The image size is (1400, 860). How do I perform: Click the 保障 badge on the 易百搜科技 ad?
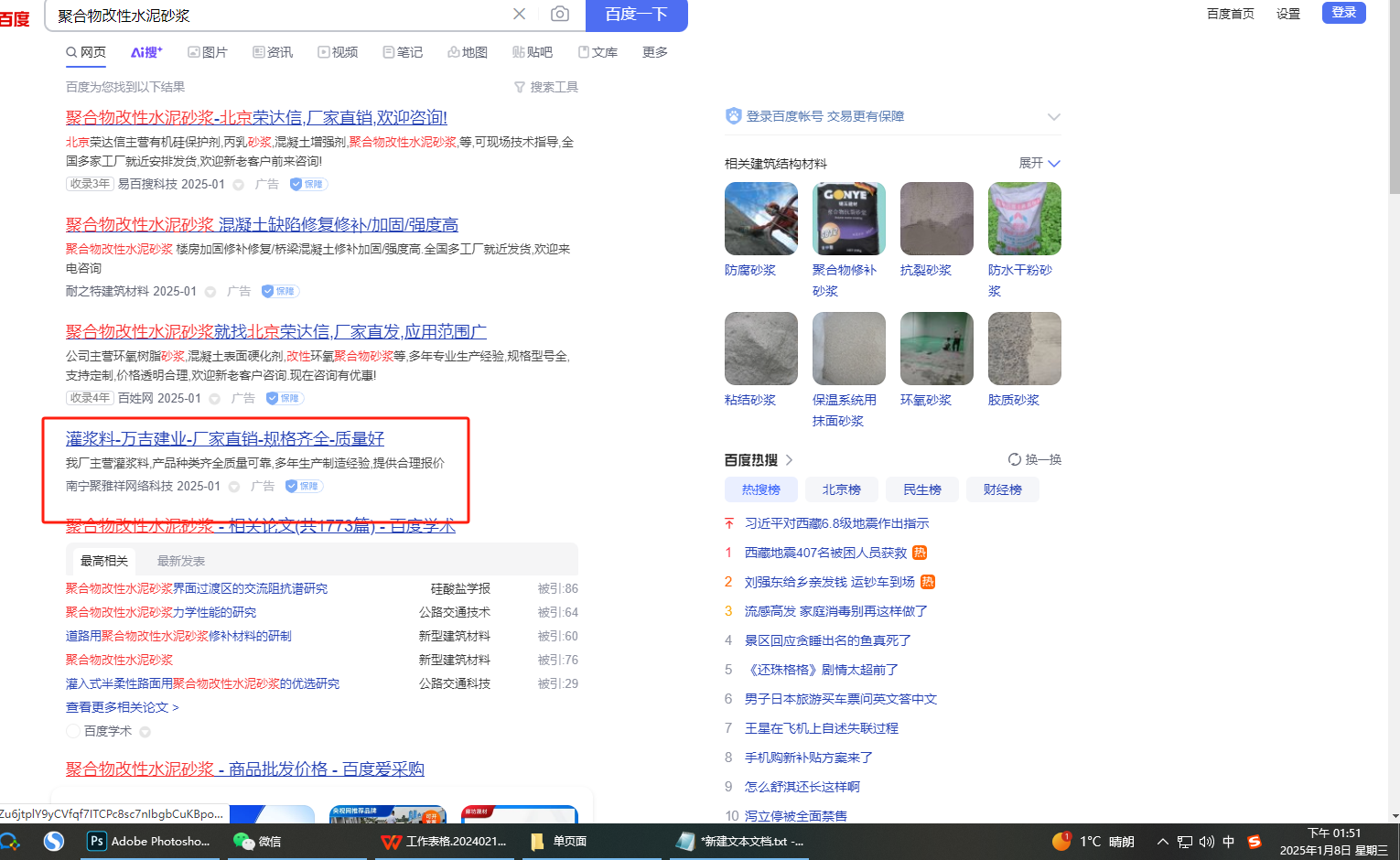[308, 184]
